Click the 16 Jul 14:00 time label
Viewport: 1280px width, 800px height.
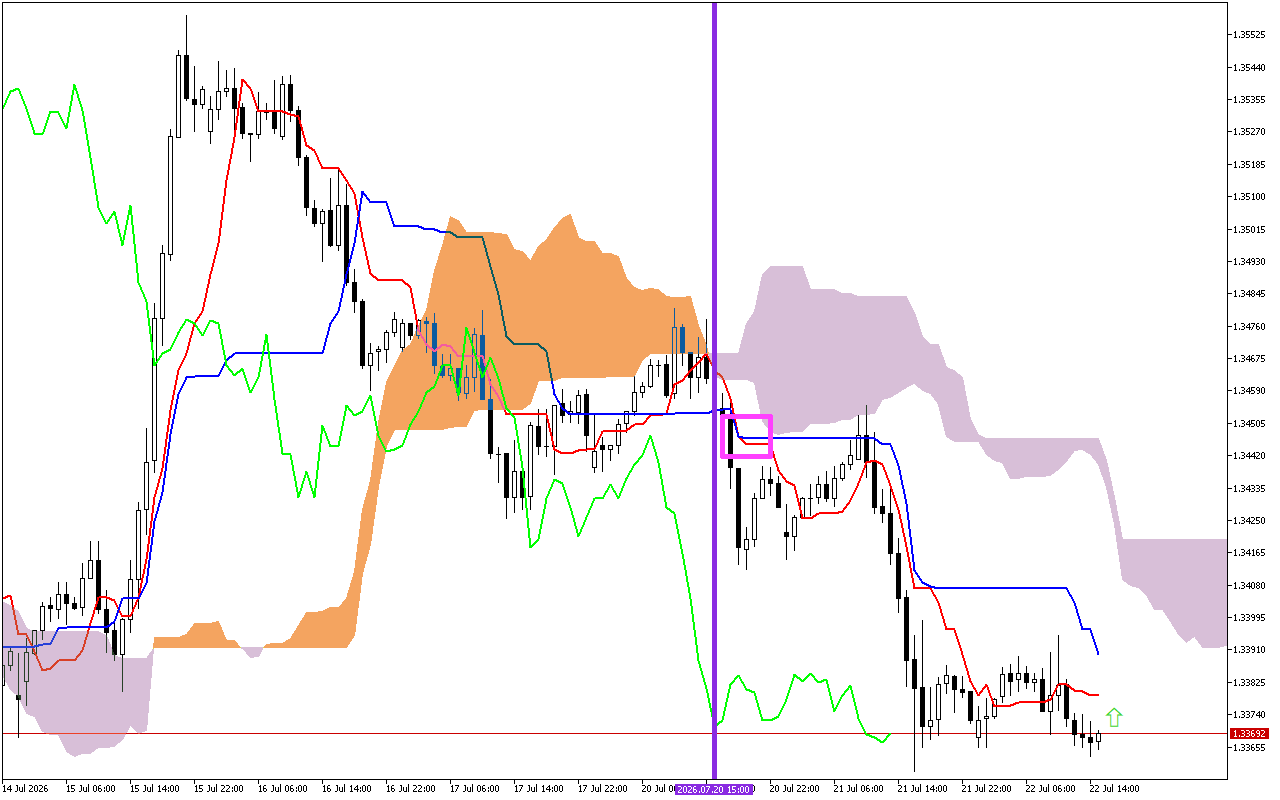346,788
